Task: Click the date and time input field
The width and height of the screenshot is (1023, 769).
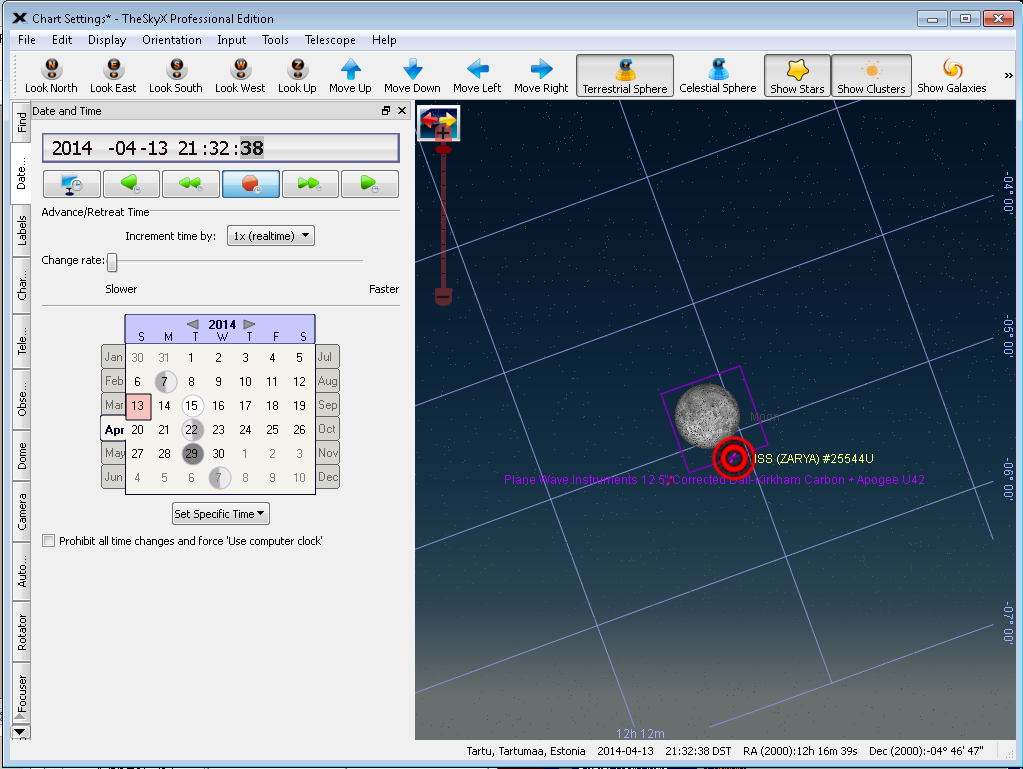Action: (220, 148)
